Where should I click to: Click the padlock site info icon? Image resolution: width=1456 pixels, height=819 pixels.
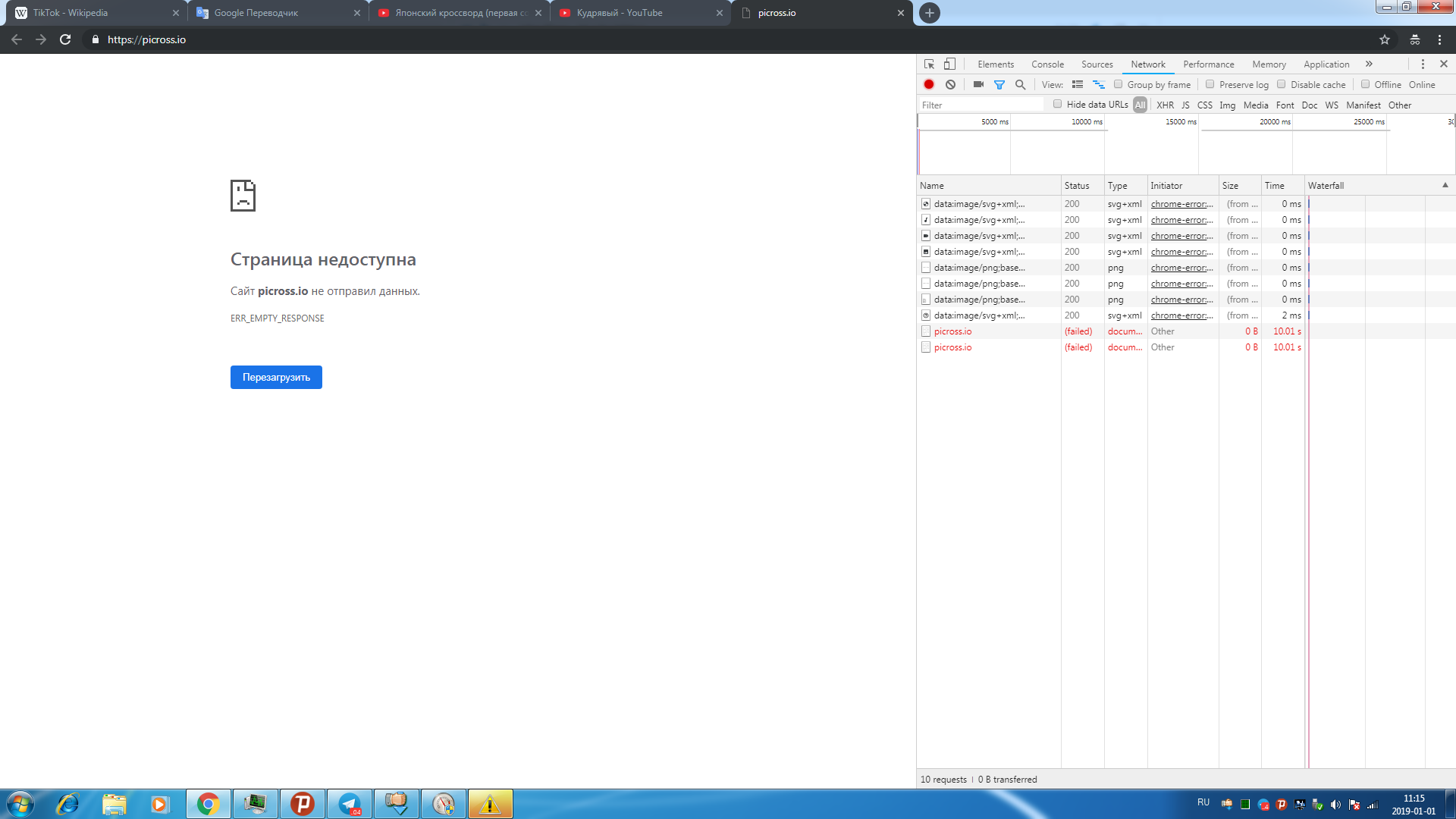point(96,39)
